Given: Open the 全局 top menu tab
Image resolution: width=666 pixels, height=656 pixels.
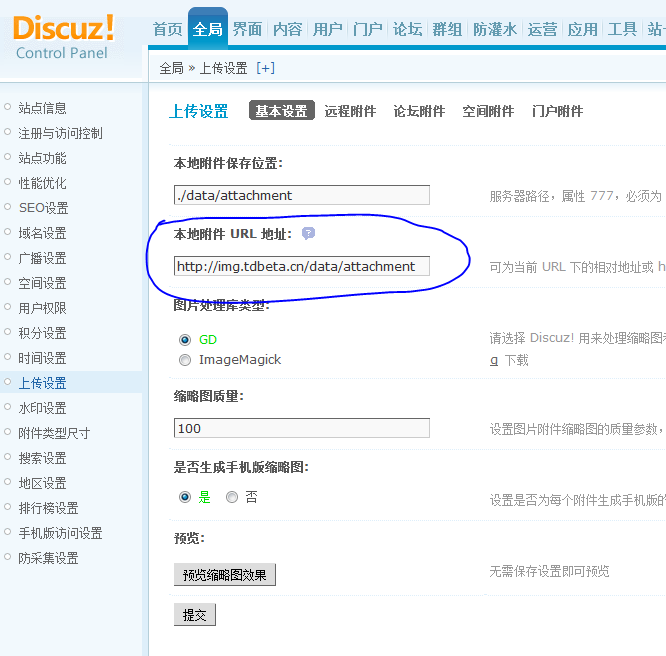Looking at the screenshot, I should (x=208, y=29).
